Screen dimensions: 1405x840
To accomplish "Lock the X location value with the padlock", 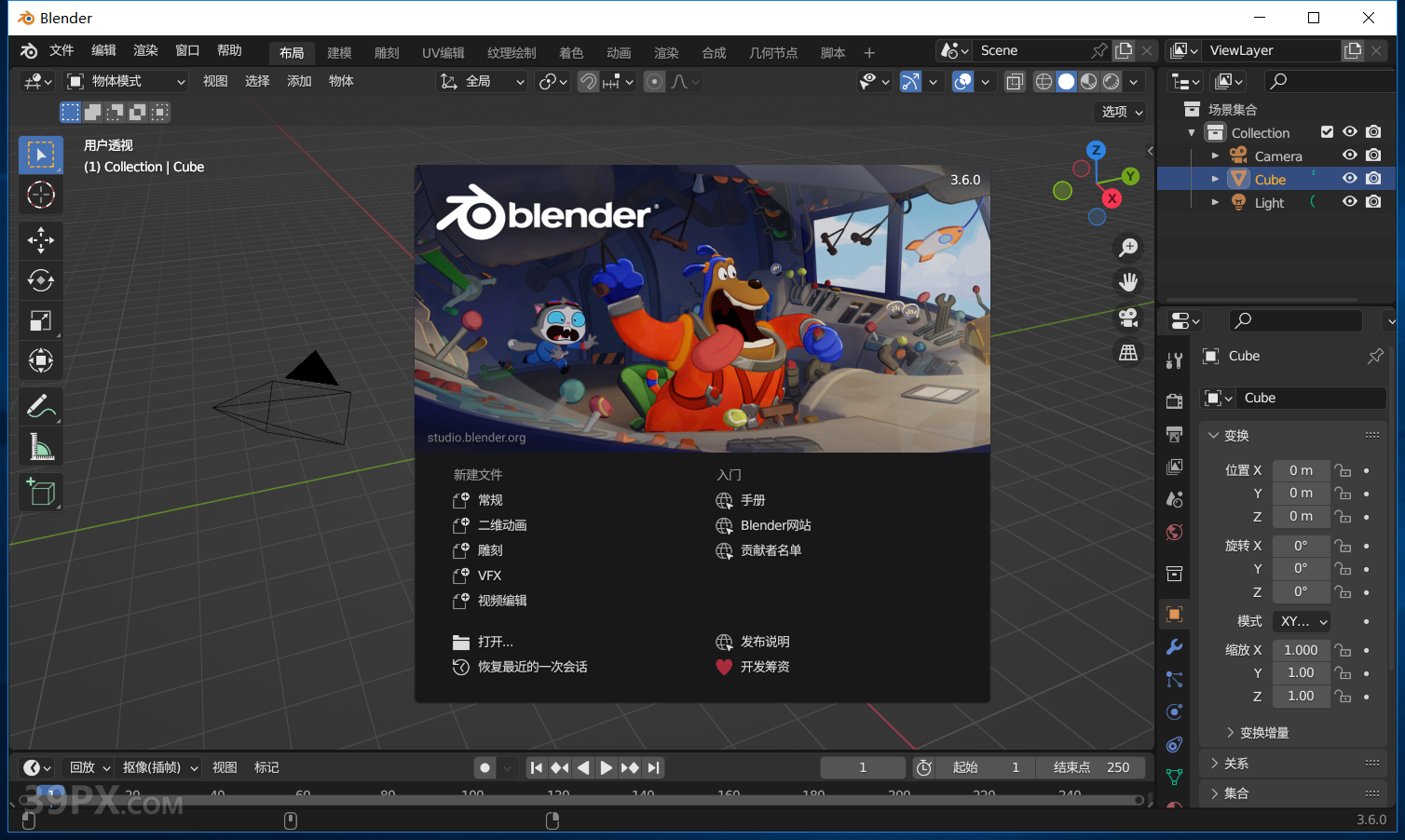I will click(1343, 470).
